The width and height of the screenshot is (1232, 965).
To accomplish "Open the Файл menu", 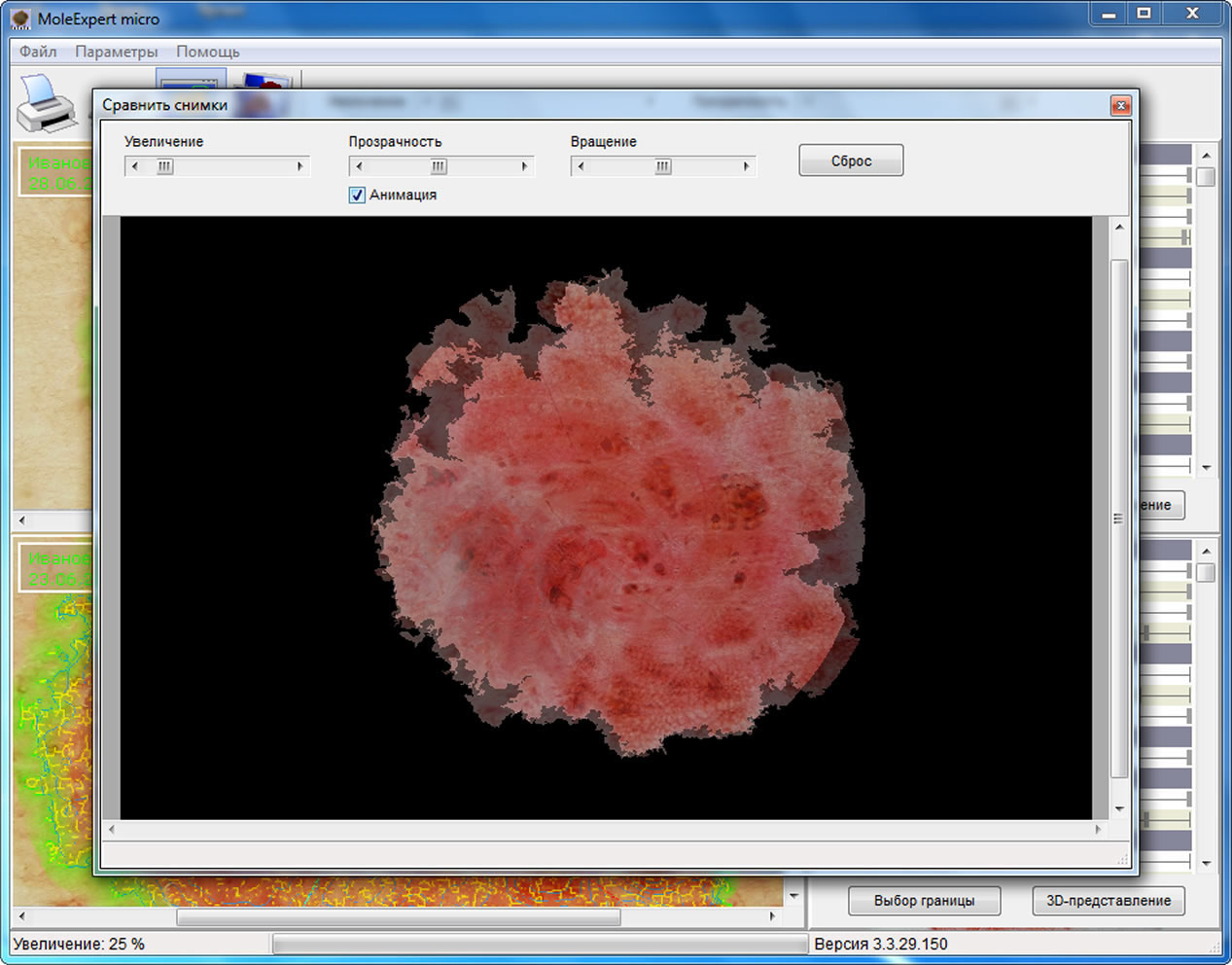I will [x=38, y=52].
